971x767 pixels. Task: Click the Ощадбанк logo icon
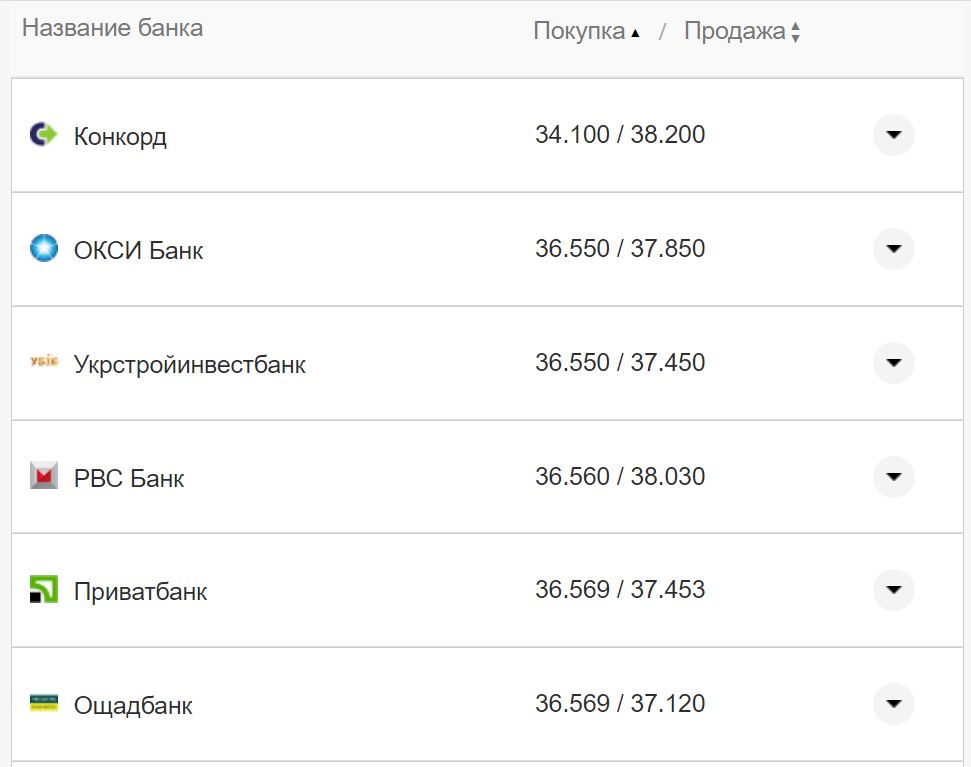pyautogui.click(x=44, y=703)
